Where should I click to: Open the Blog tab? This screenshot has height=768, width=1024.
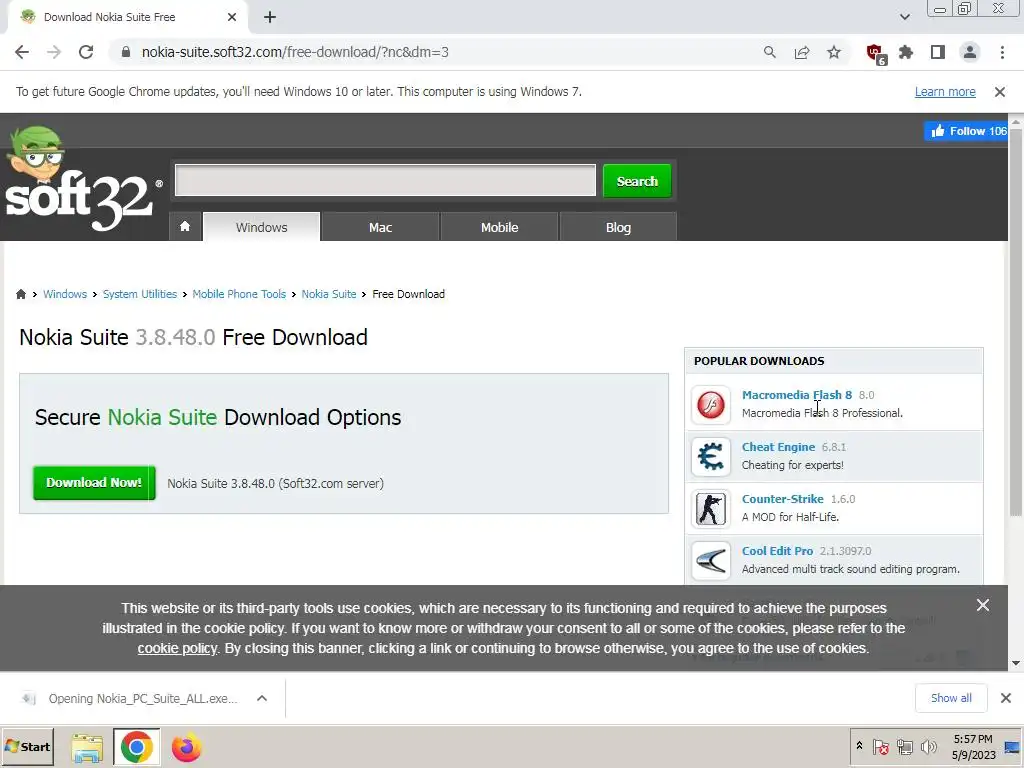coord(618,227)
